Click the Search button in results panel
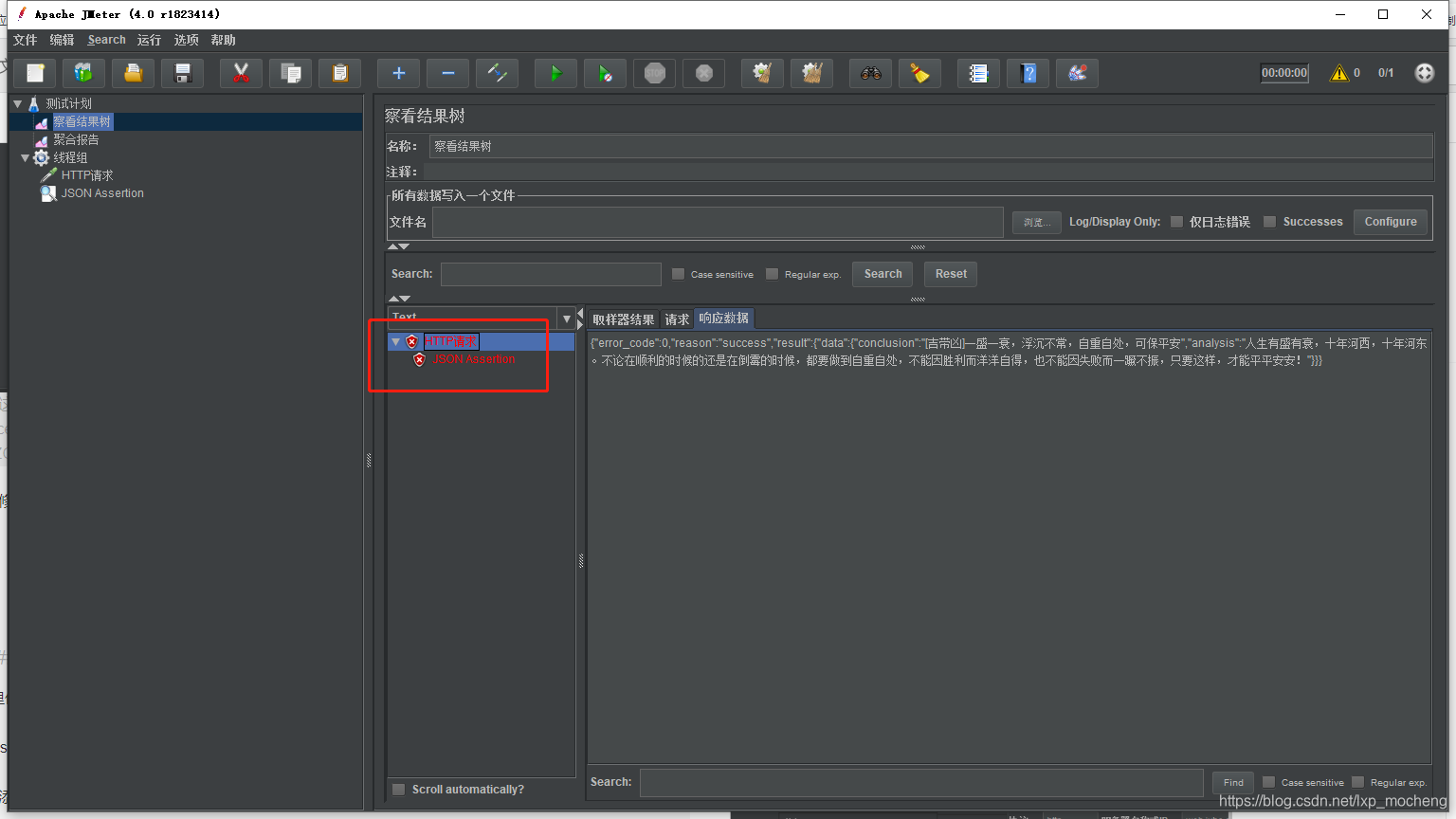1456x819 pixels. (x=883, y=274)
